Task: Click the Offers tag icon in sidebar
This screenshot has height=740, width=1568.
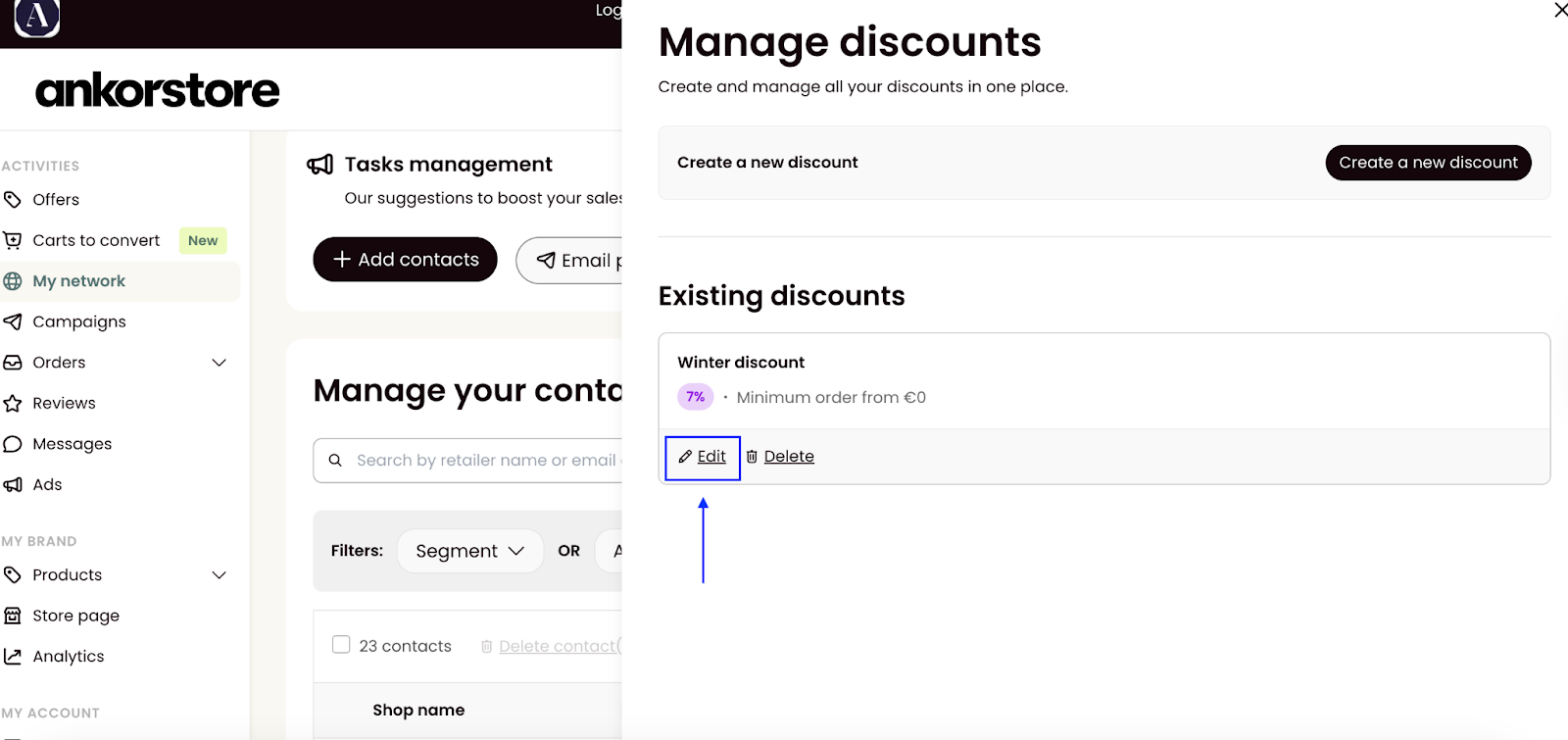Action: click(13, 200)
